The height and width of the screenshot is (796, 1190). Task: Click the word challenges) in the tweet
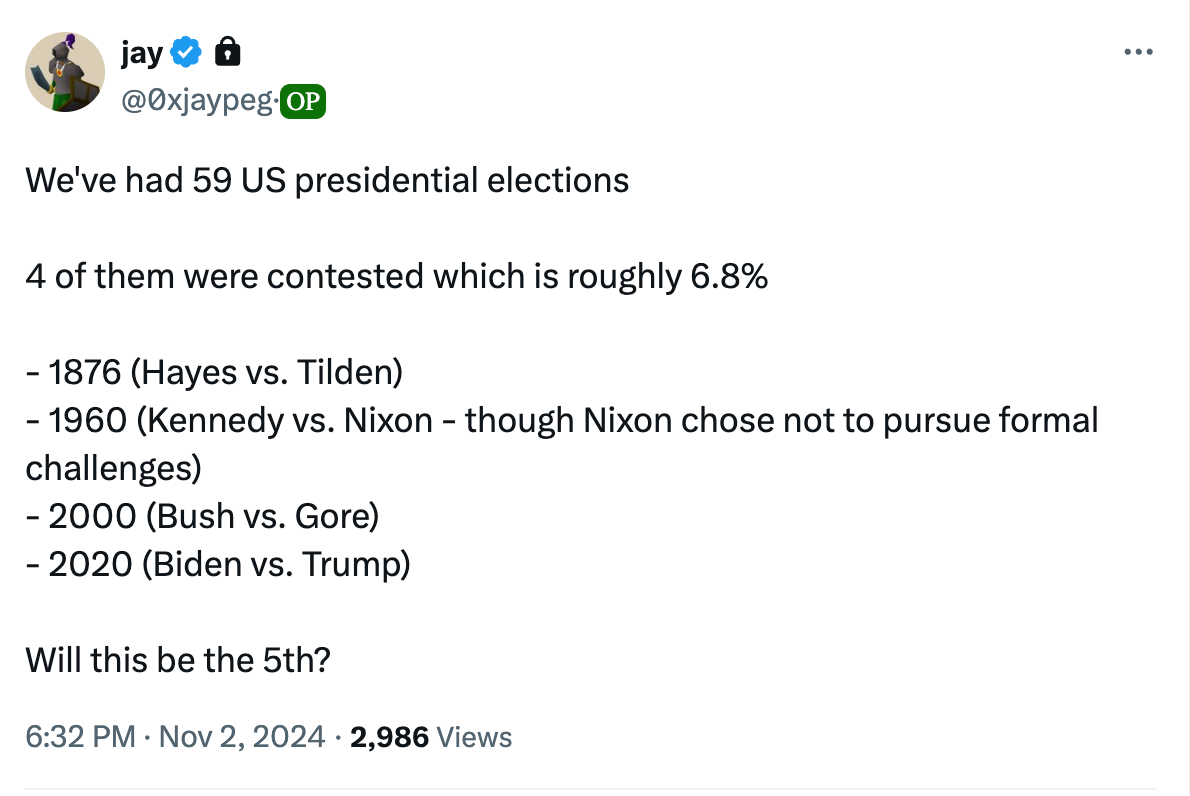pos(114,468)
